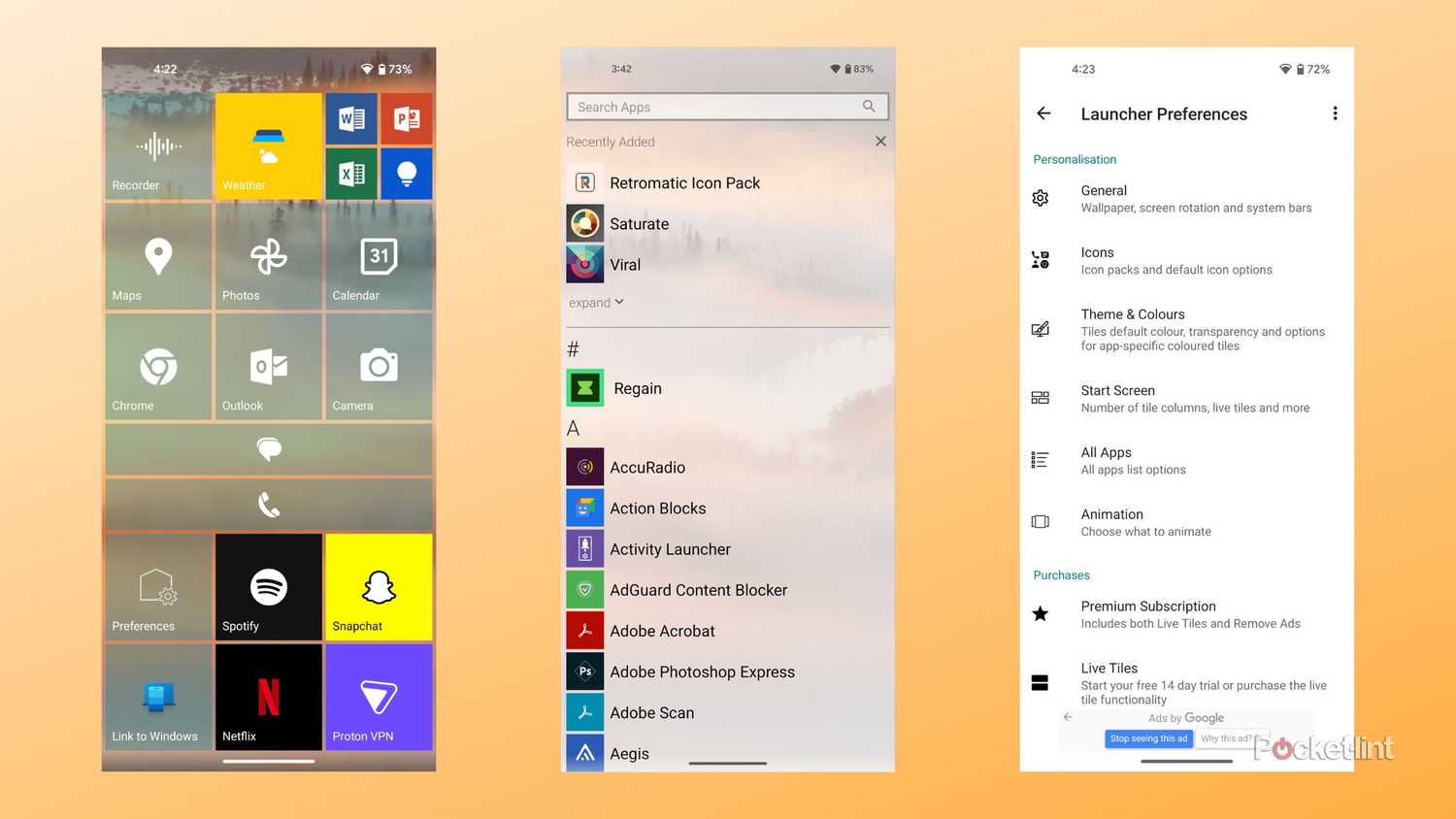The image size is (1456, 819).
Task: Open Start Screen settings
Action: pos(1186,398)
